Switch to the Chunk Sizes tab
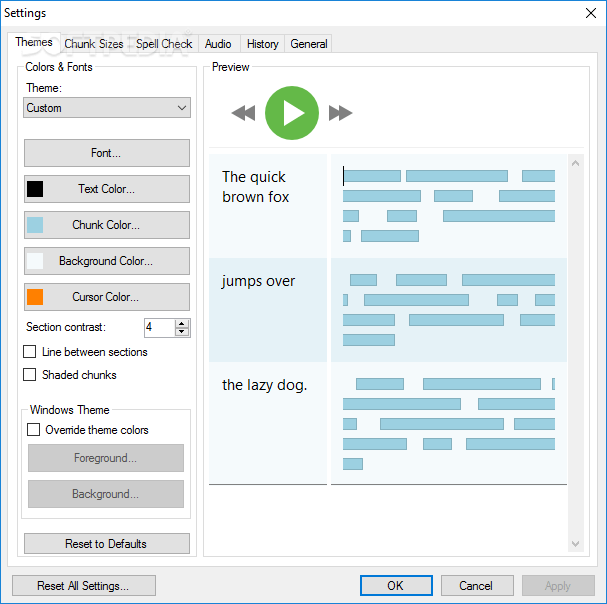 click(94, 44)
